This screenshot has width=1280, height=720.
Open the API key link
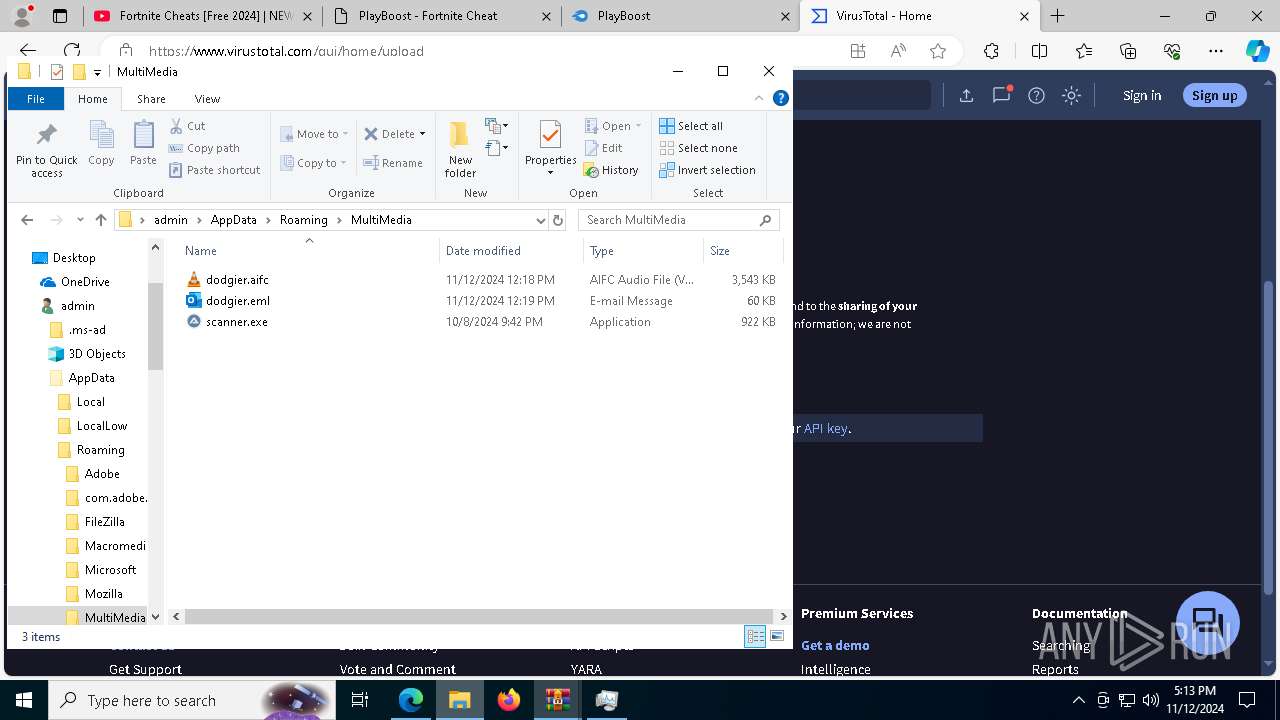[826, 428]
